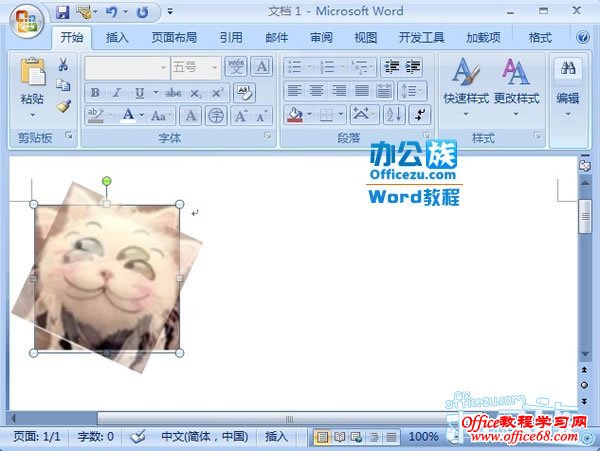The height and width of the screenshot is (451, 600).
Task: Switch to the 引用 tab
Action: tap(231, 37)
